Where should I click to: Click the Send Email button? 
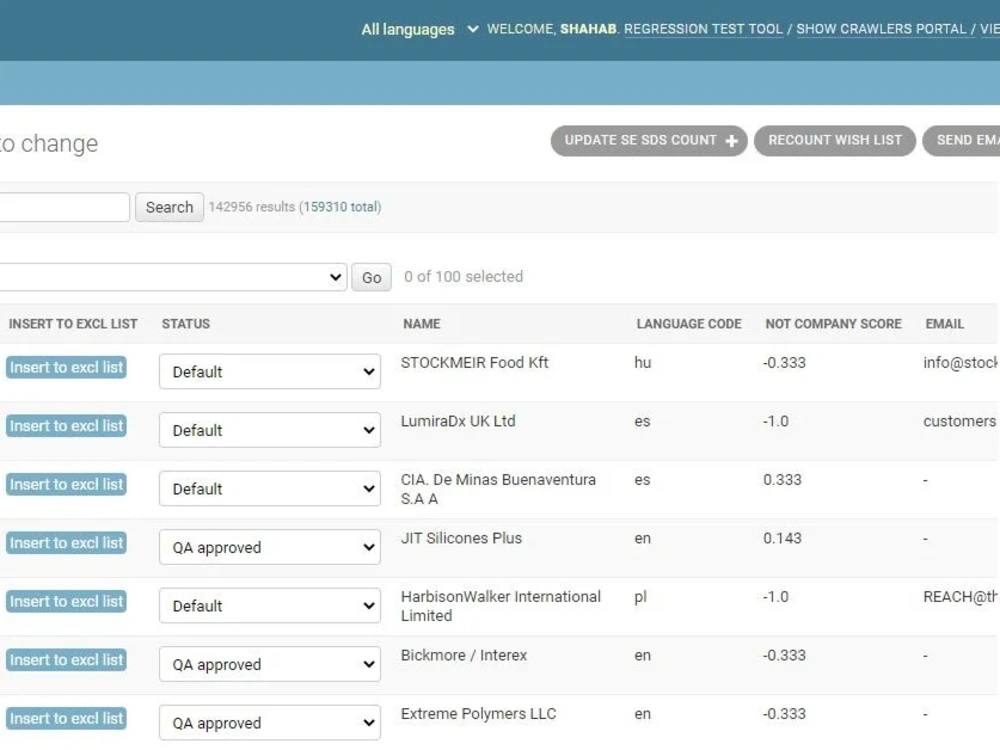point(961,140)
